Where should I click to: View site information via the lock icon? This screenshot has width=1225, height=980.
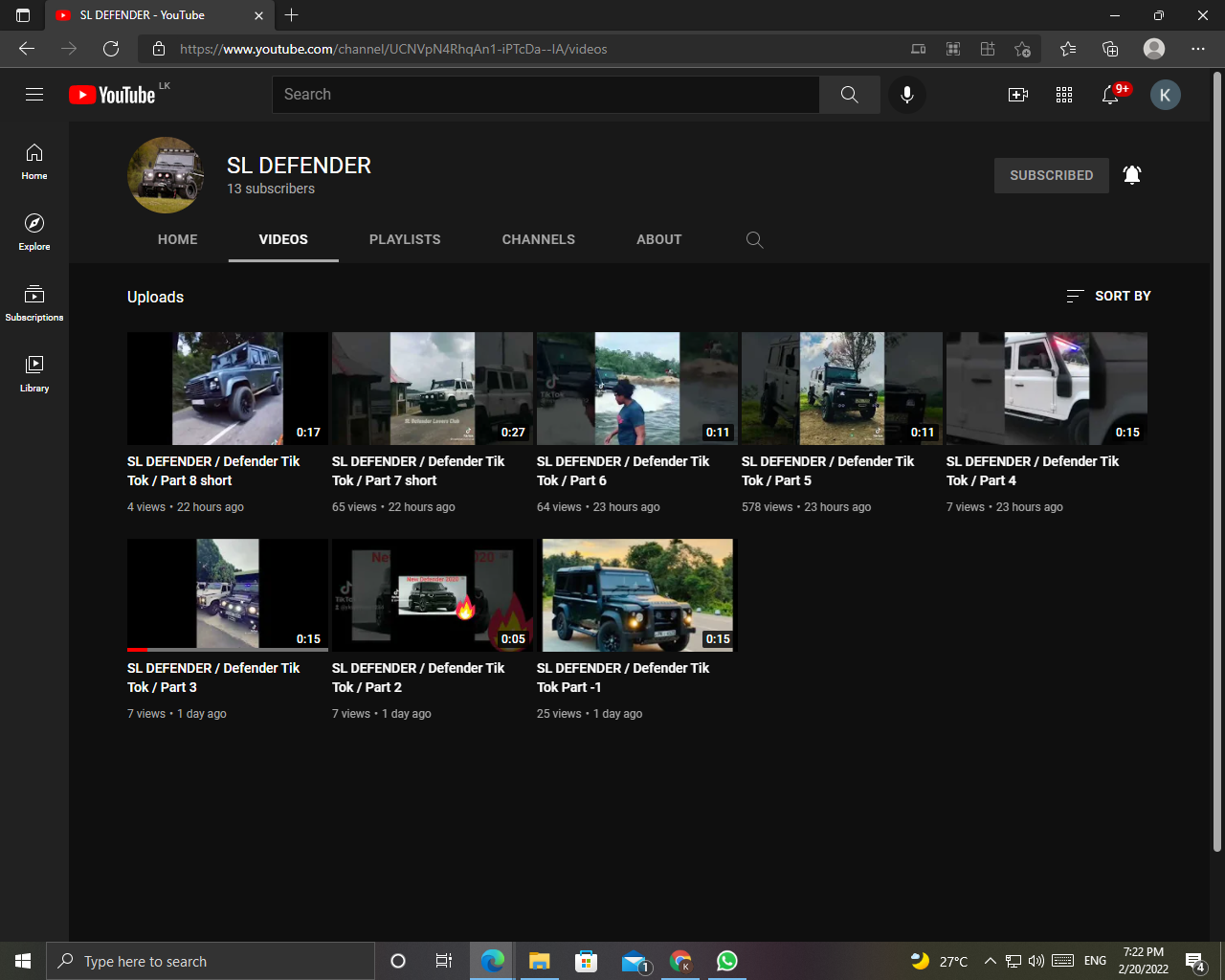pyautogui.click(x=159, y=49)
